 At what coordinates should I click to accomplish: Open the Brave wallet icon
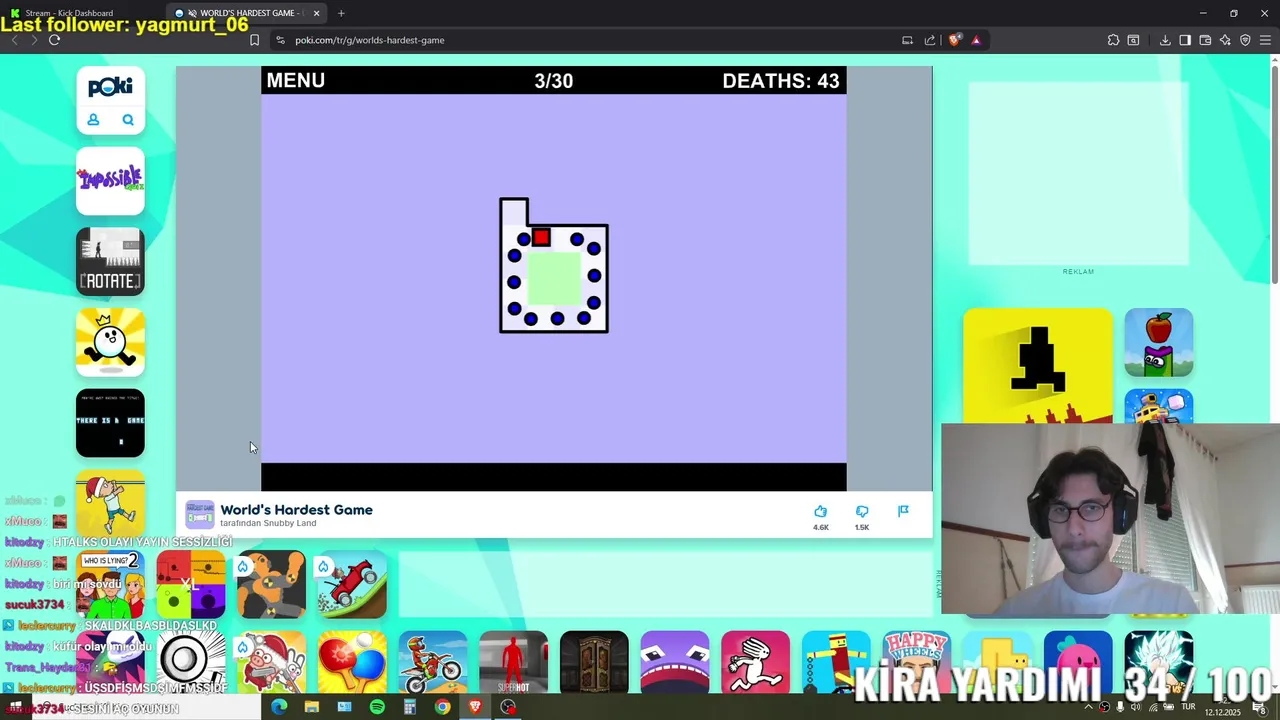[x=1205, y=40]
